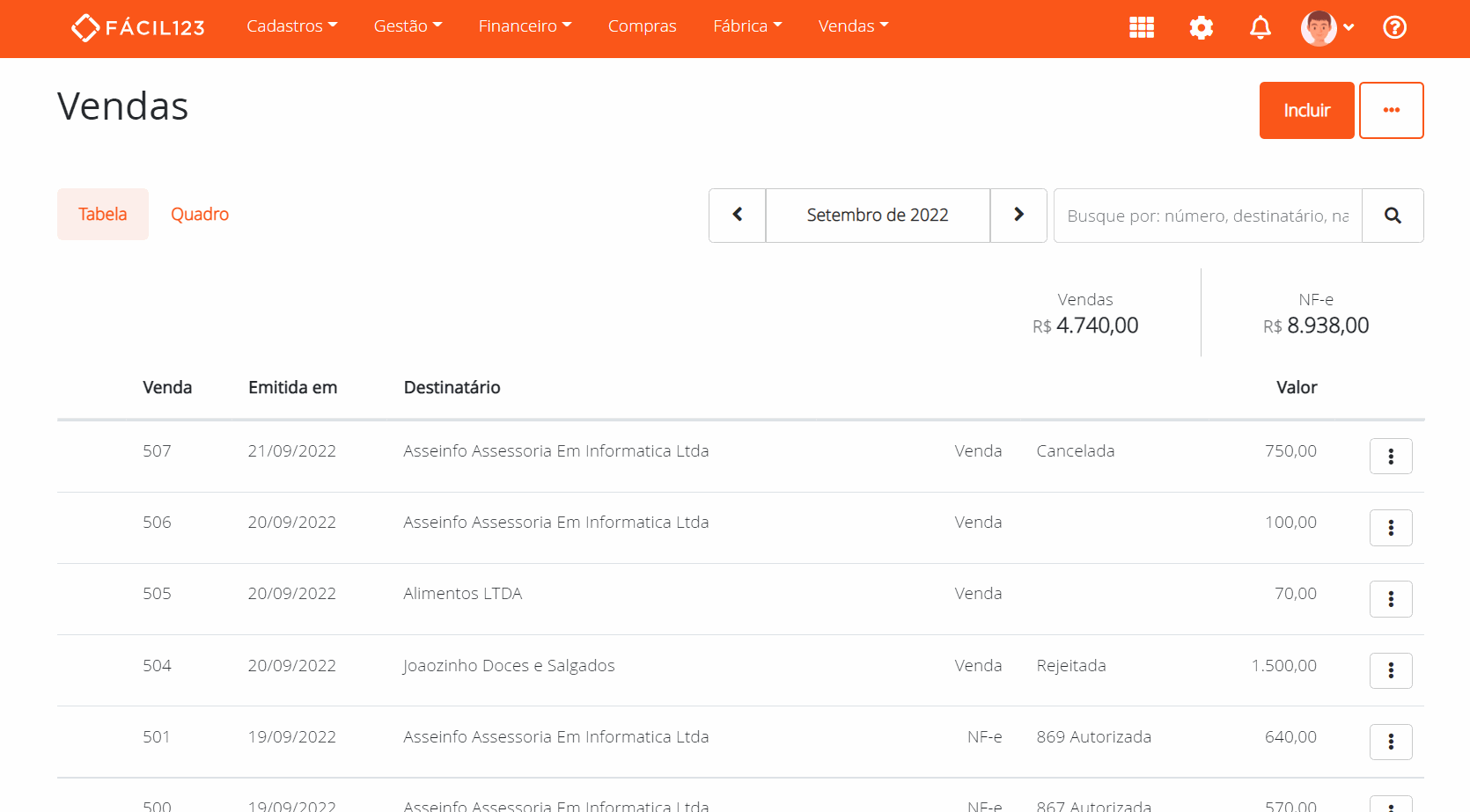The height and width of the screenshot is (812, 1470).
Task: Expand the Financeiro dropdown menu
Action: click(525, 26)
